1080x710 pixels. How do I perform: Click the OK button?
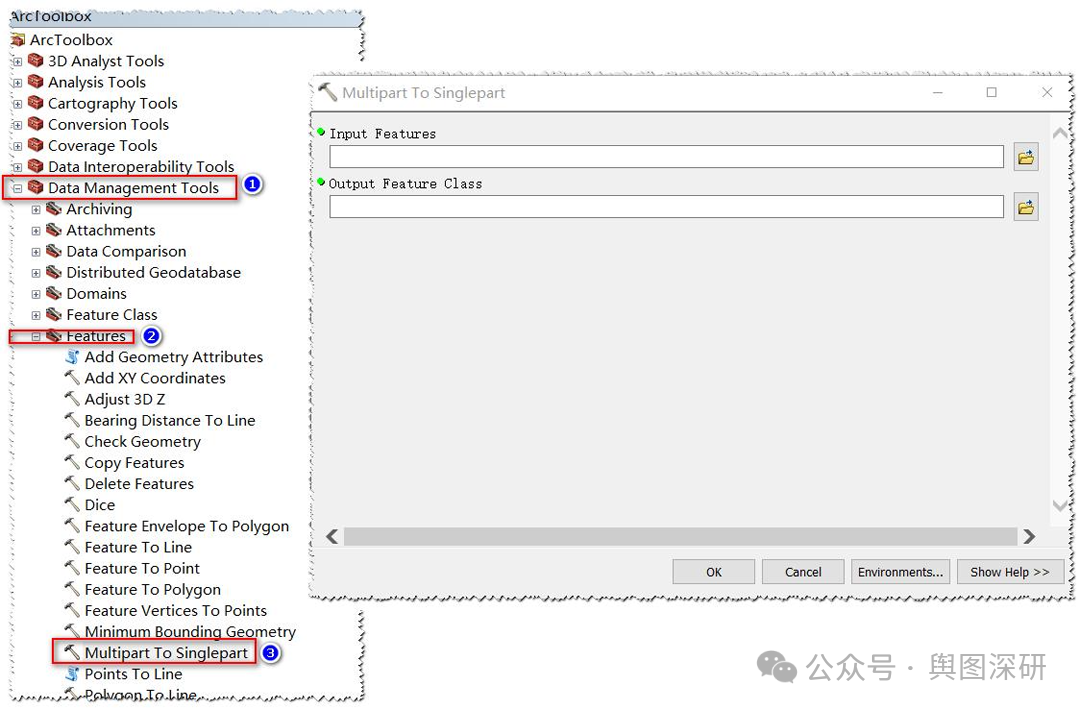pyautogui.click(x=714, y=572)
